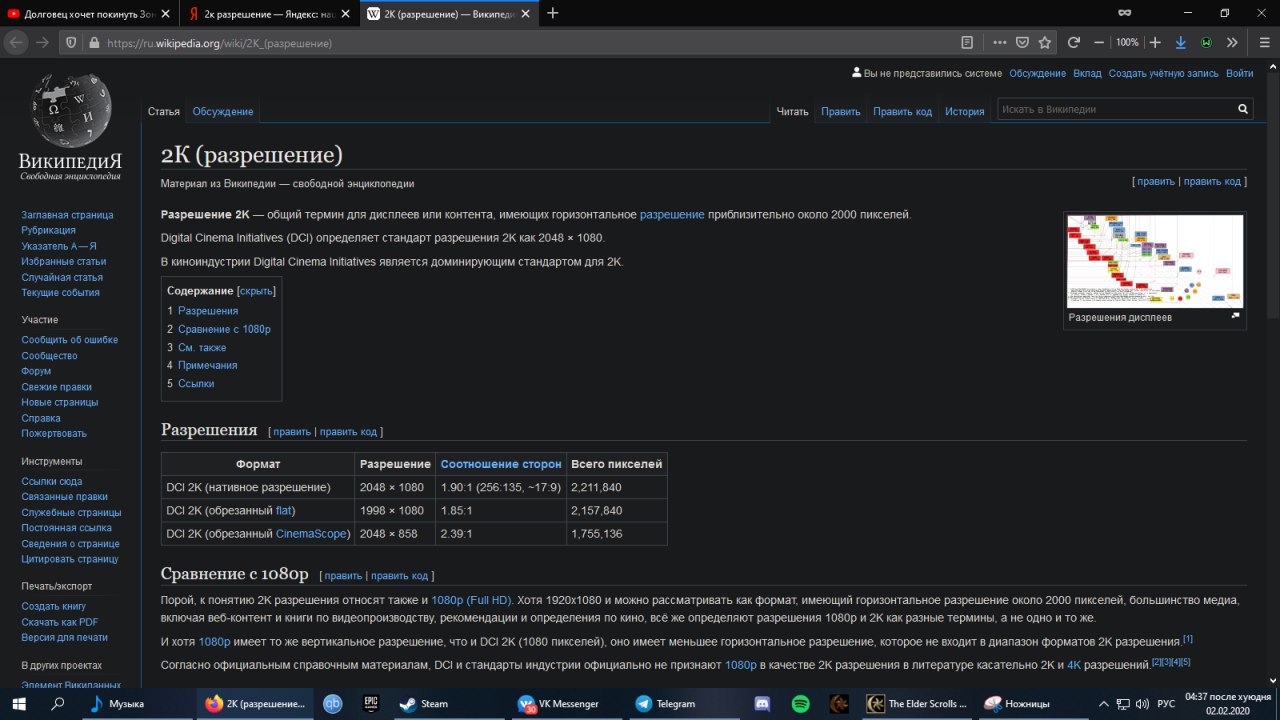Save page to Pocket icon
The width and height of the screenshot is (1280, 720).
coord(1022,43)
